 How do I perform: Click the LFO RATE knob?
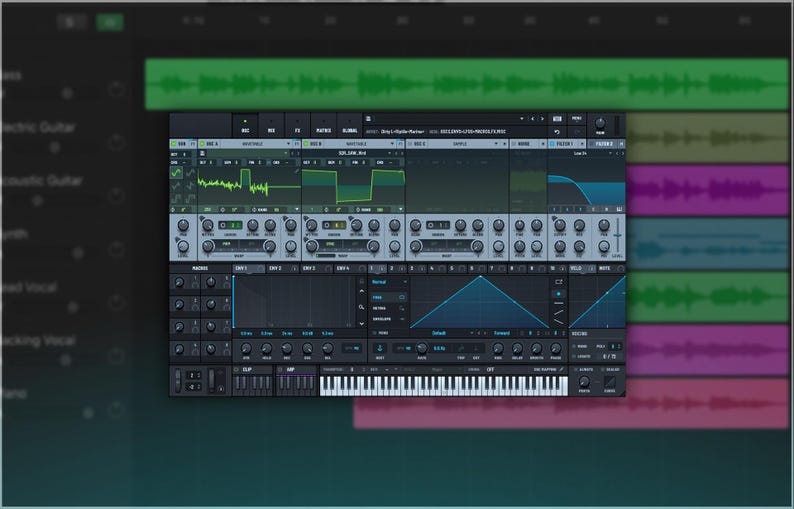click(x=421, y=348)
